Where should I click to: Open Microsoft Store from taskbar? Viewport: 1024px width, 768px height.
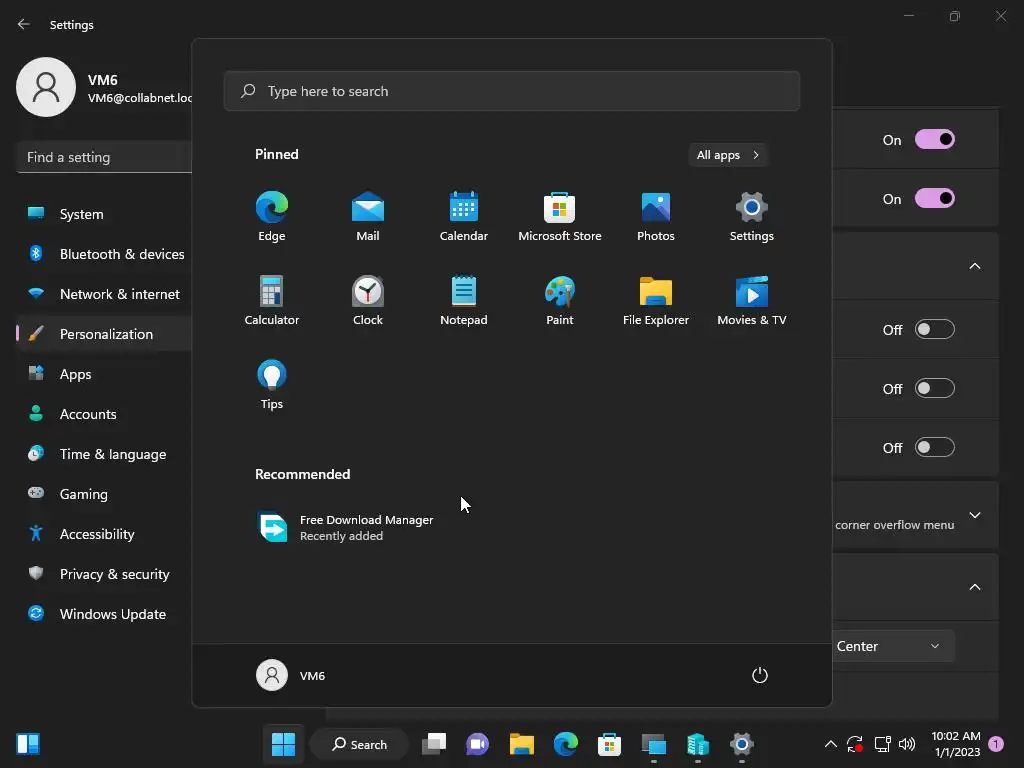(609, 744)
